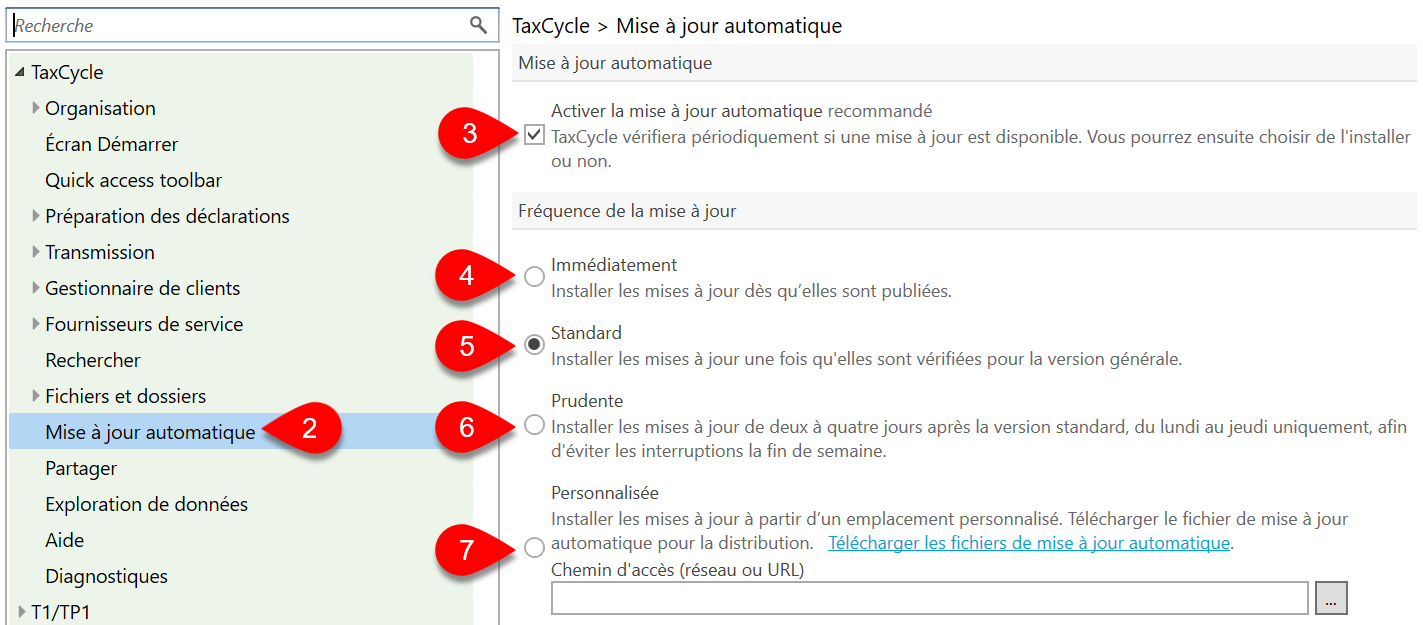Select the Standard update frequency

click(x=535, y=344)
